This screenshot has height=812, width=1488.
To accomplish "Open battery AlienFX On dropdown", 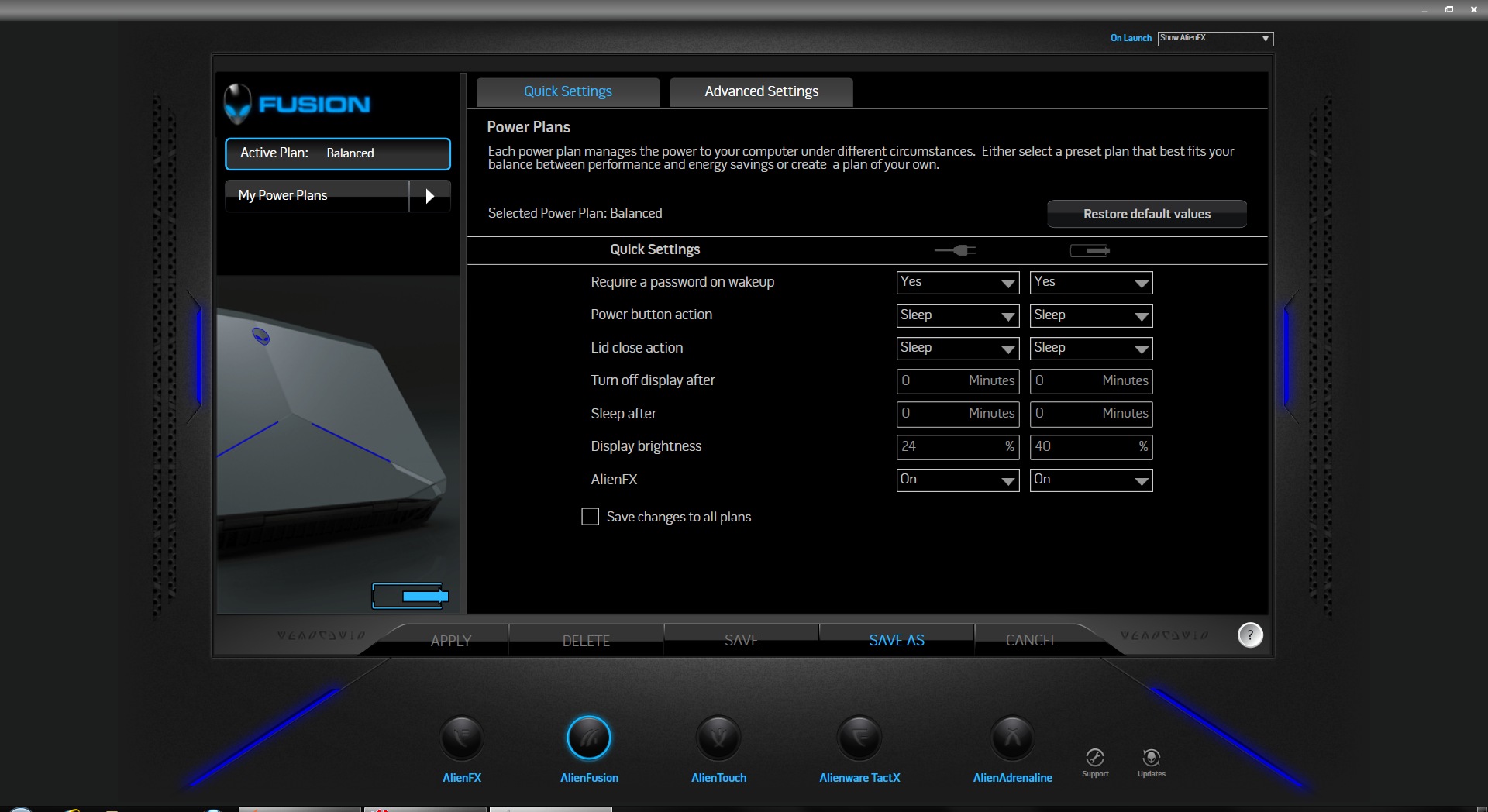I will (1090, 480).
